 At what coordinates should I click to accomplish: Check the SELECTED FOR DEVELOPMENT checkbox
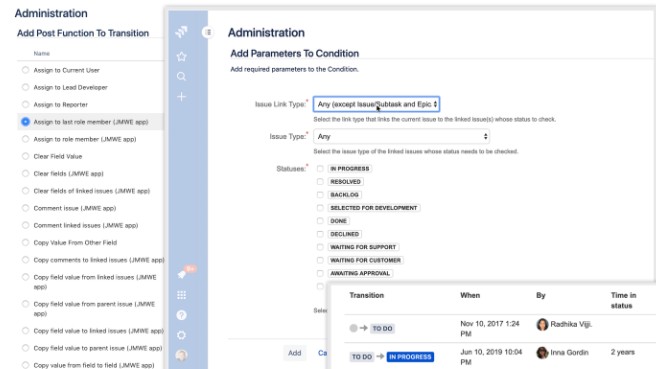click(320, 208)
